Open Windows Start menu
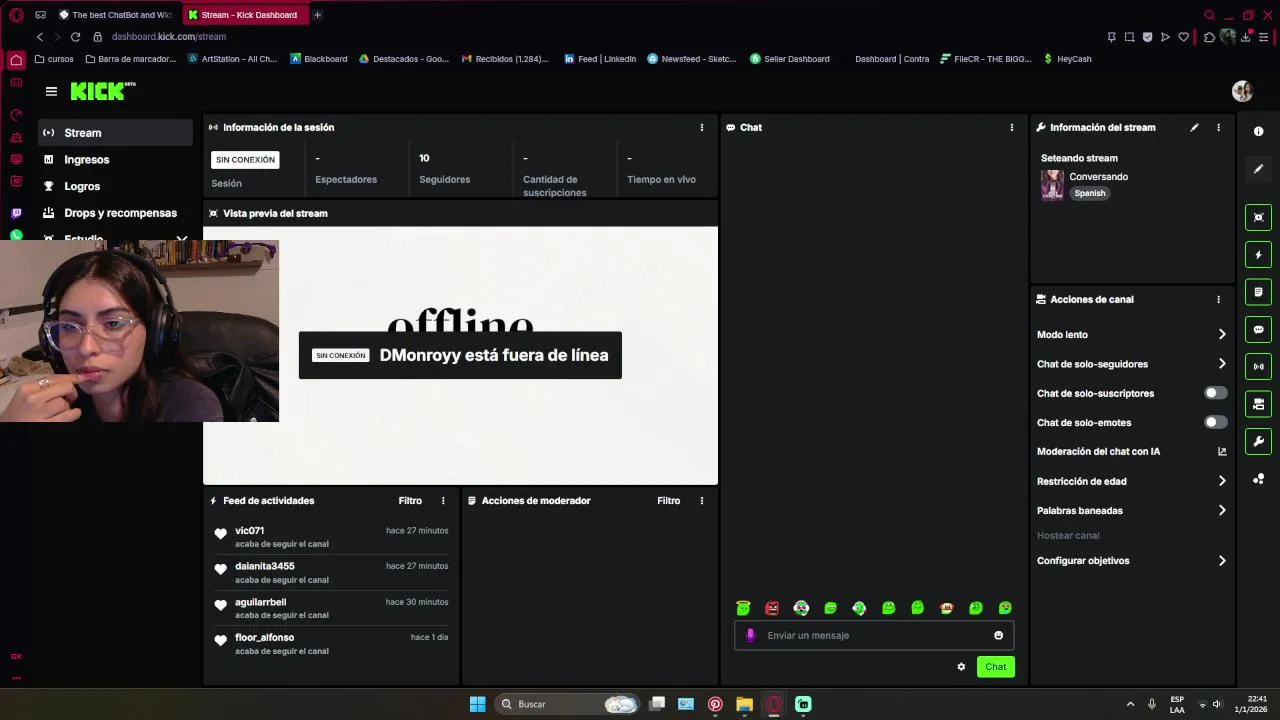Viewport: 1280px width, 720px height. coord(477,704)
